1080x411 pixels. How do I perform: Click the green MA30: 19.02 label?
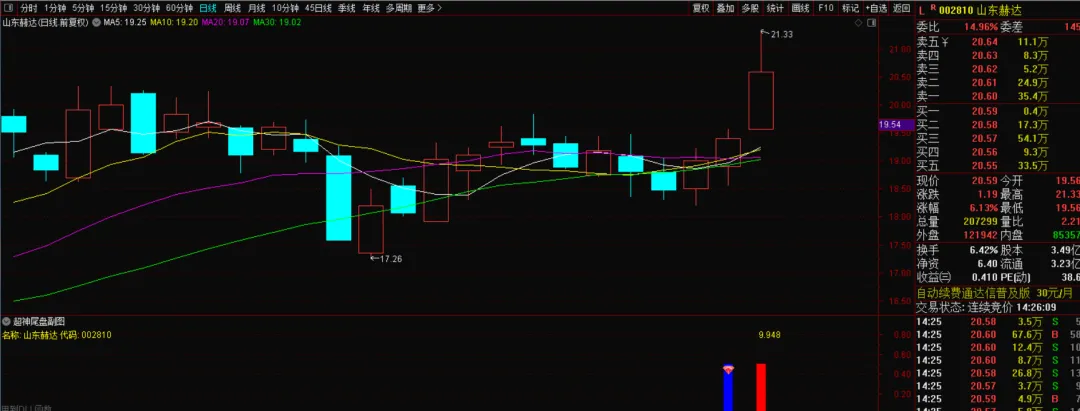(277, 22)
